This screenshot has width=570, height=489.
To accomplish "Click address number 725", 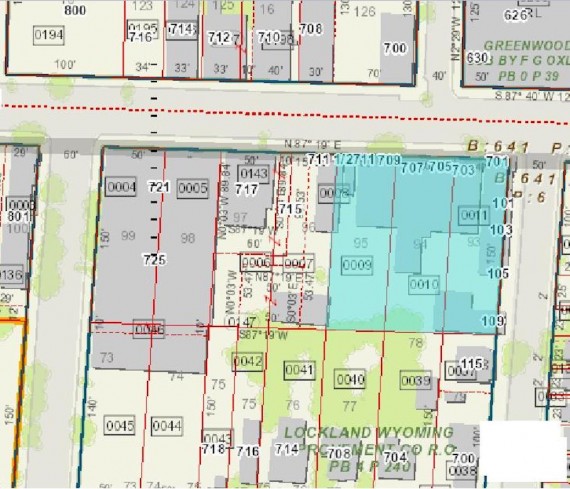I will pos(154,260).
